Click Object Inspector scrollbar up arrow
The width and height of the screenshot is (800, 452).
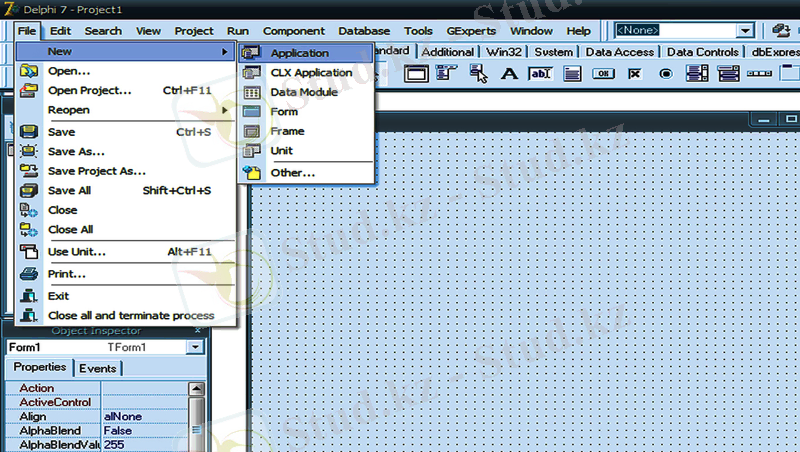tap(196, 389)
